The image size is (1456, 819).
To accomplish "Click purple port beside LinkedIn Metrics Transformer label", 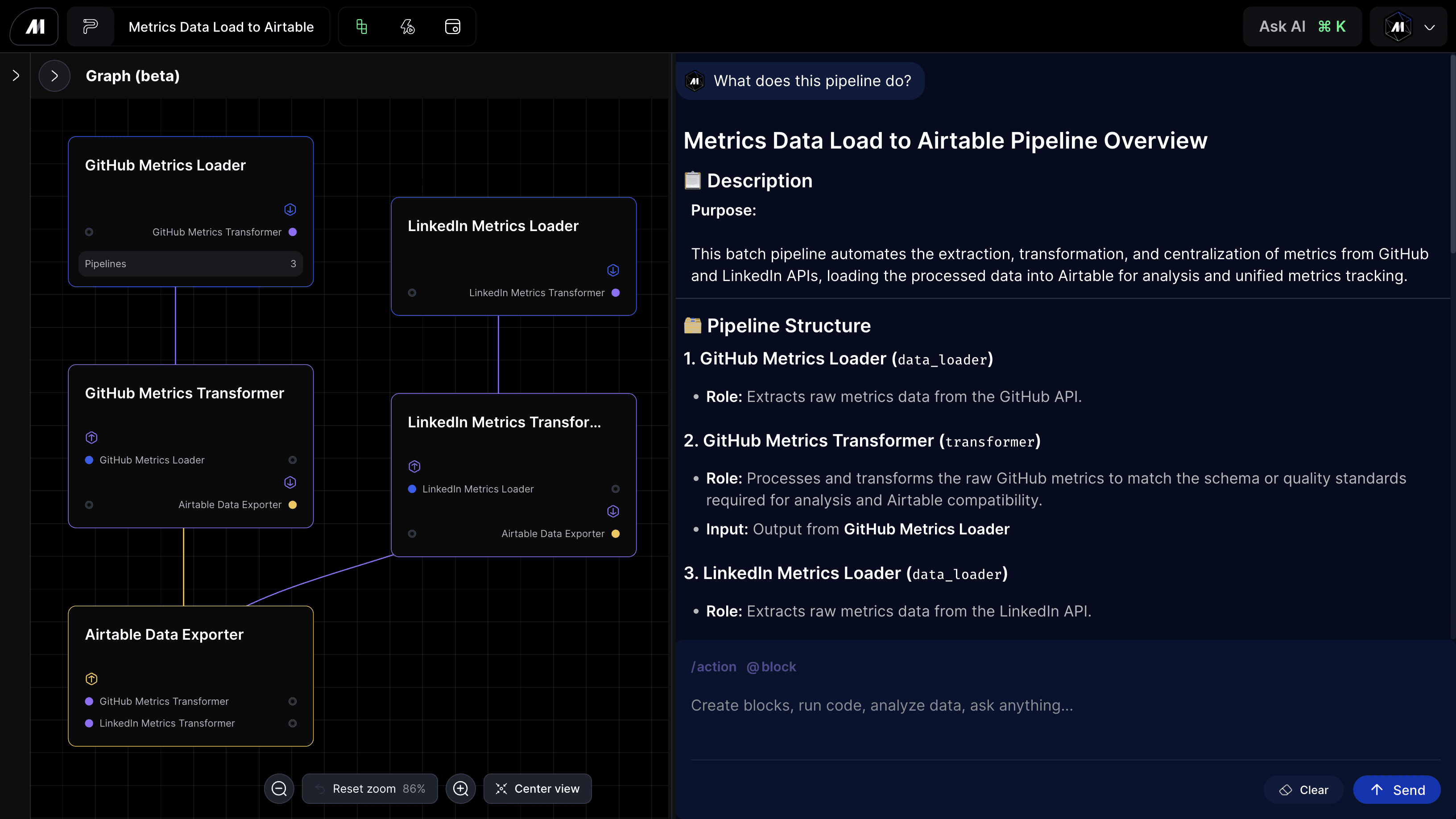I will tap(616, 293).
